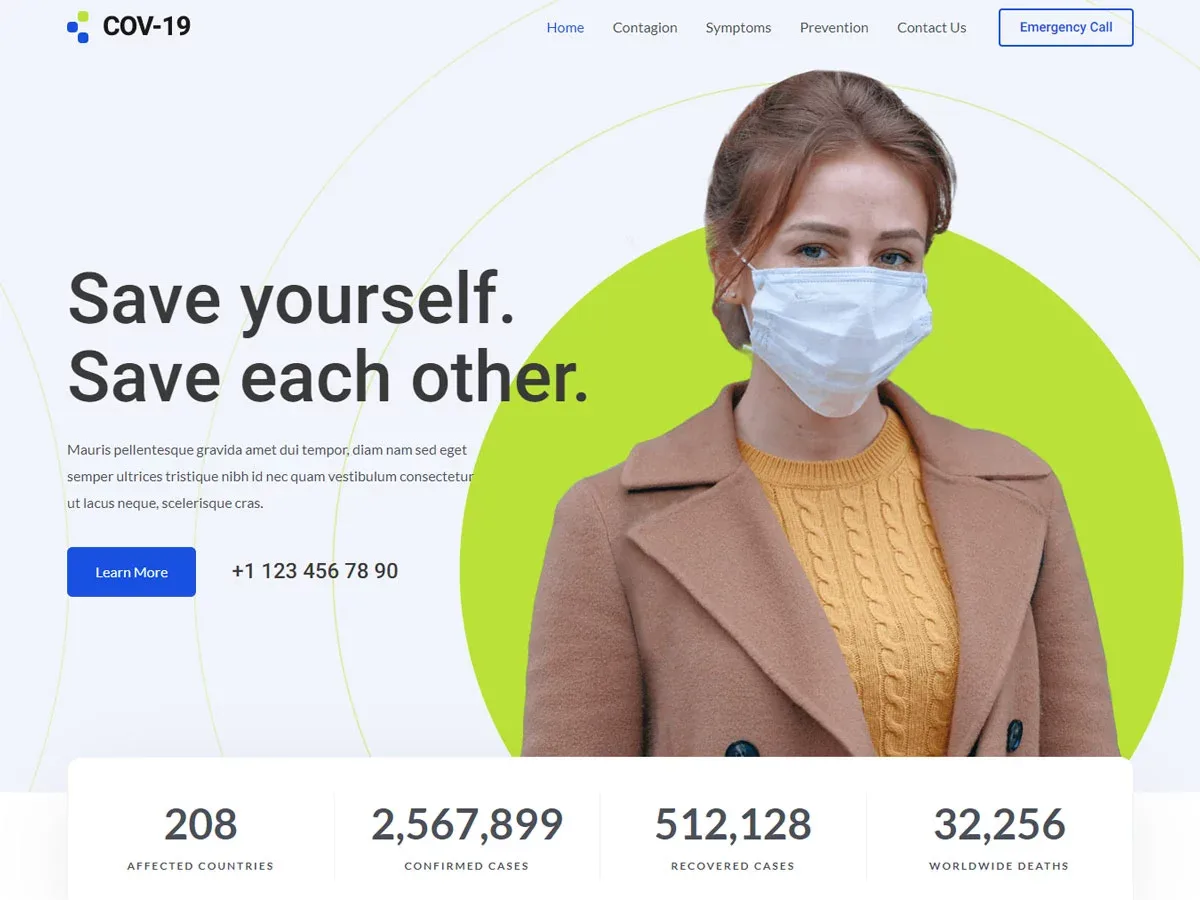Screen dimensions: 1200x900
Task: Click the Learn More button
Action: click(131, 572)
